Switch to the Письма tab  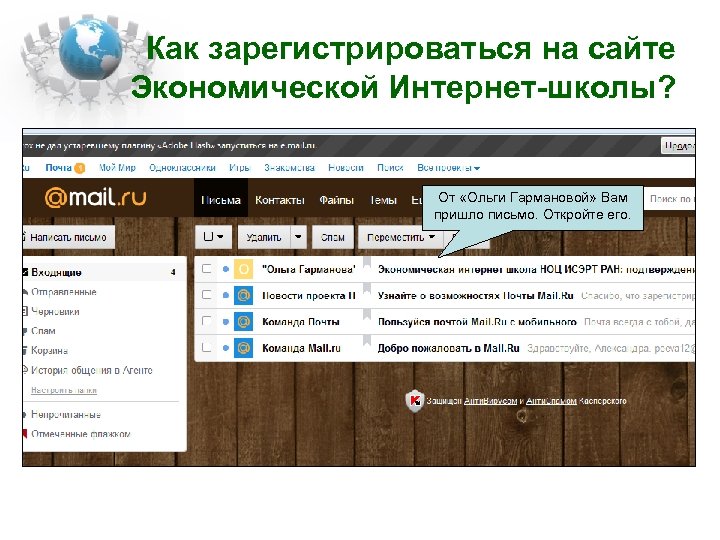pyautogui.click(x=221, y=200)
